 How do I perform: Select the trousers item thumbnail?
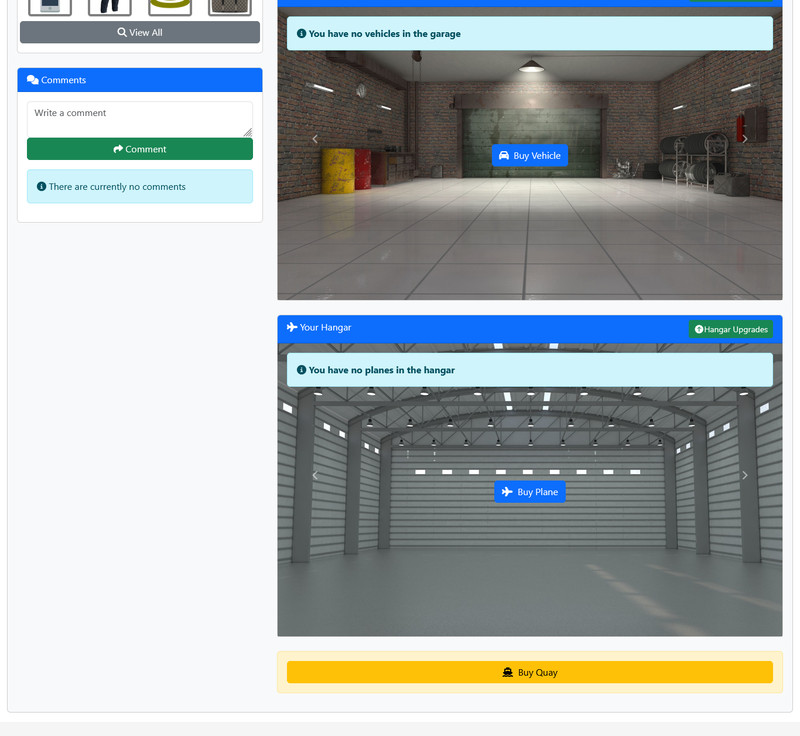click(x=110, y=7)
